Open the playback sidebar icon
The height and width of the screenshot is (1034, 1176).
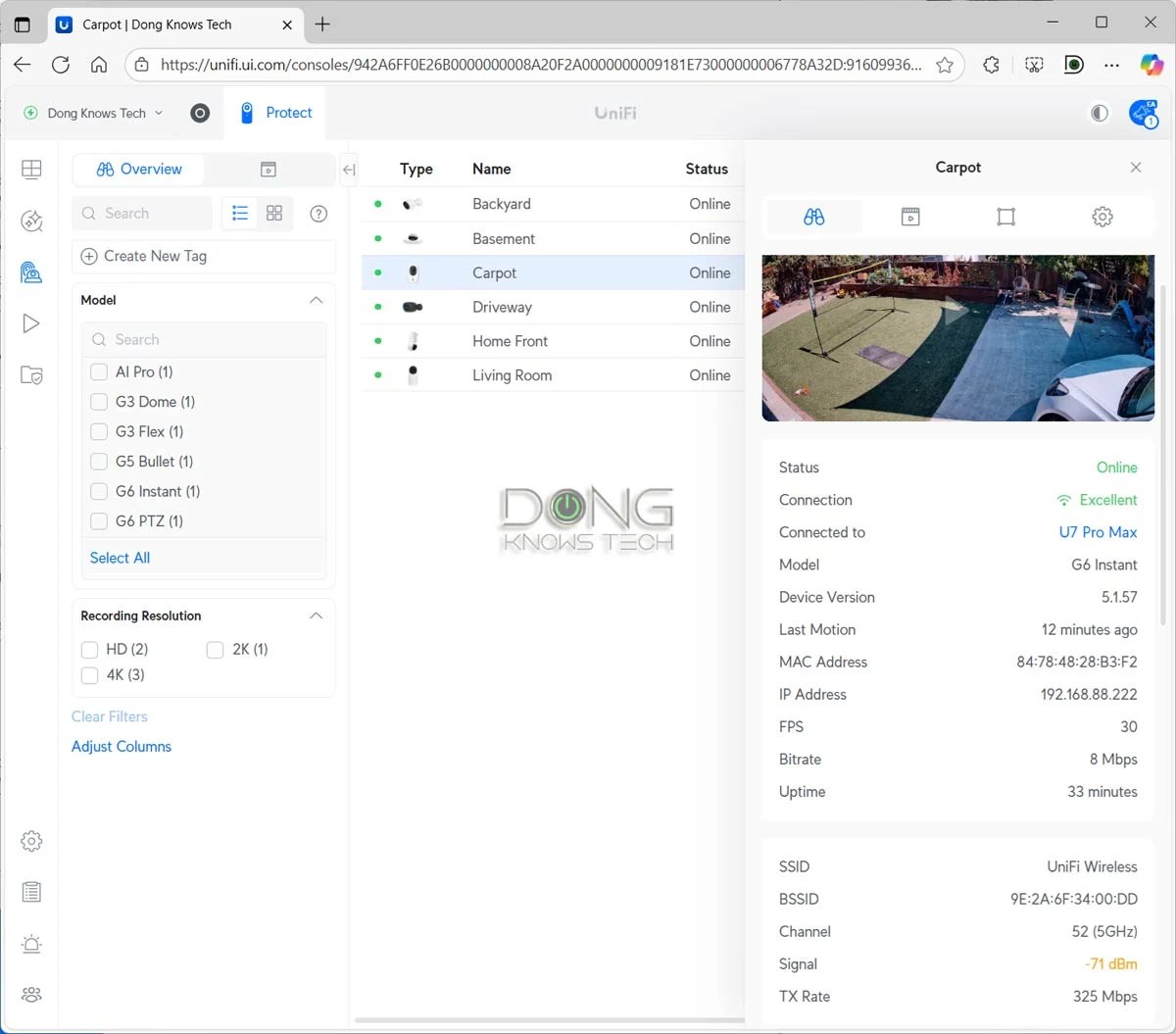tap(31, 323)
